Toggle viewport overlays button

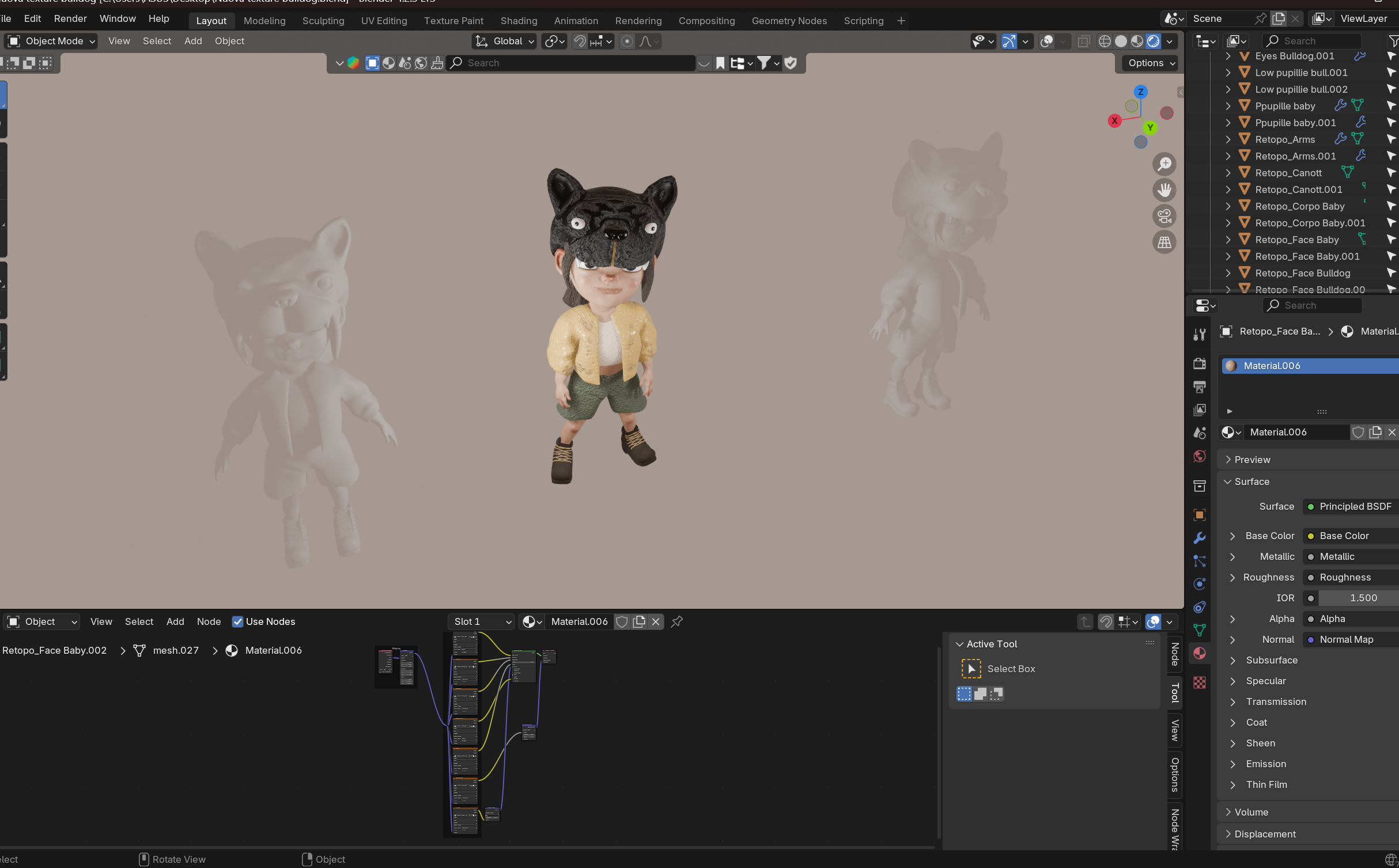point(1047,41)
